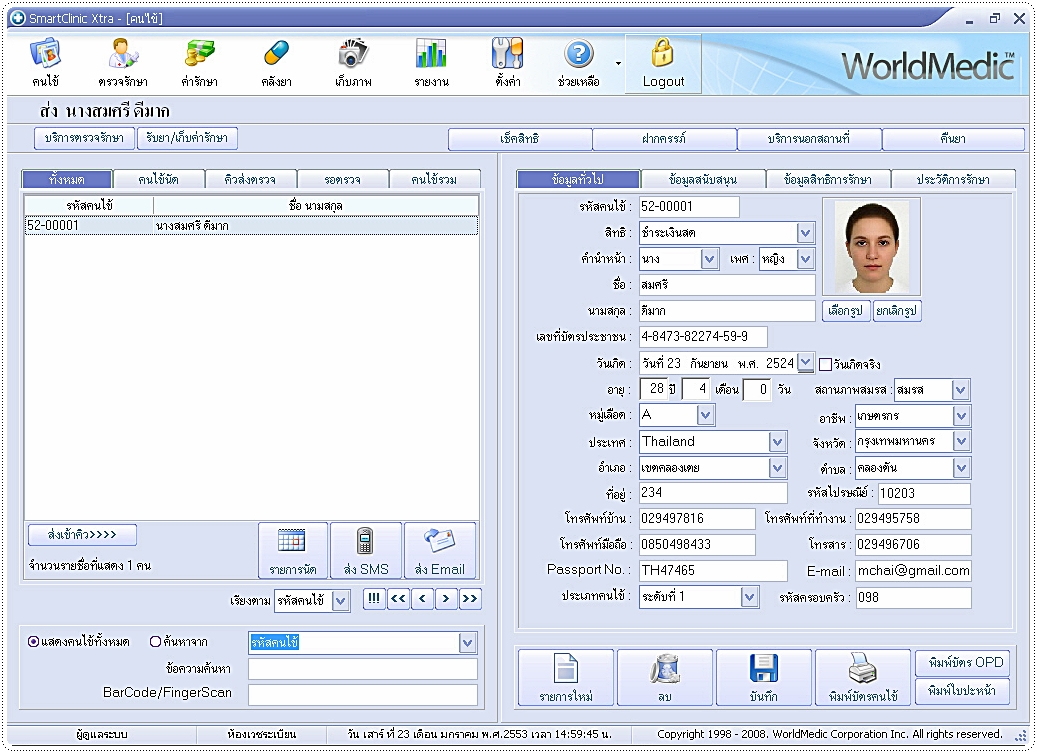
Task: Tick the วันเกิดจริง checkbox
Action: [825, 364]
